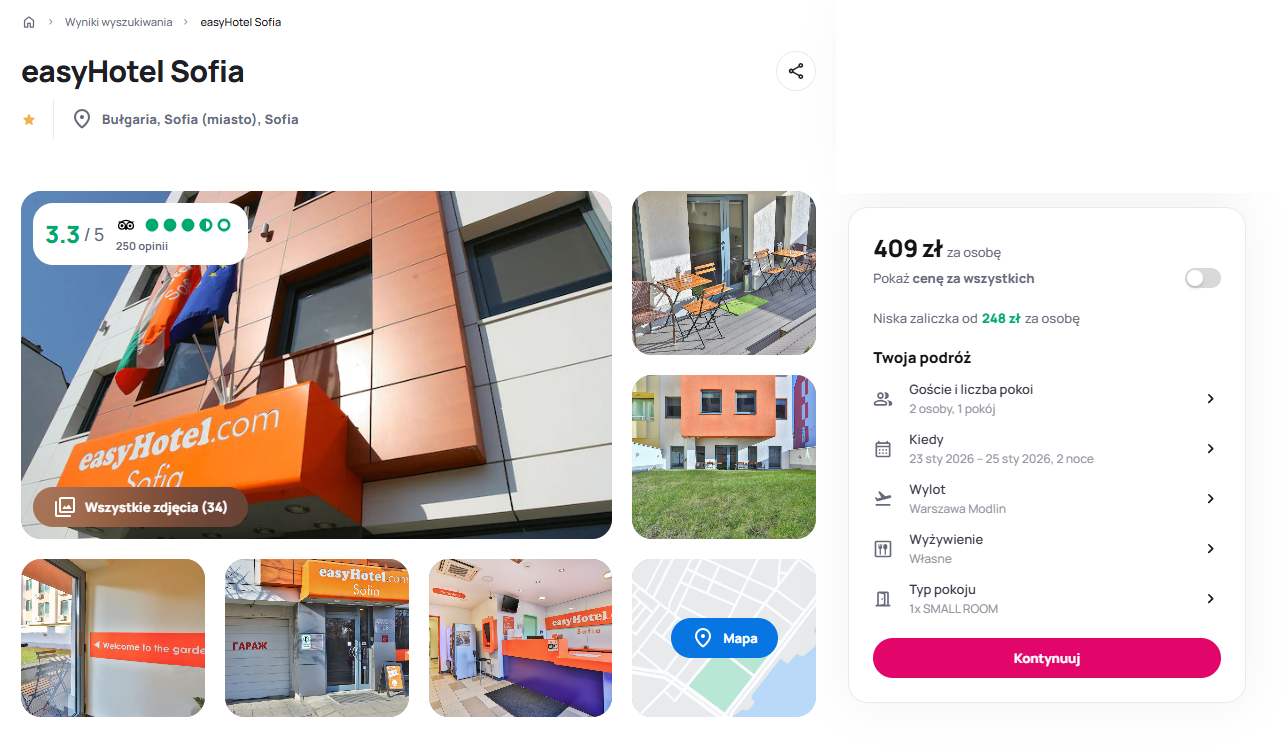
Task: Click the calendar icon beside Kiedy
Action: [x=883, y=449]
